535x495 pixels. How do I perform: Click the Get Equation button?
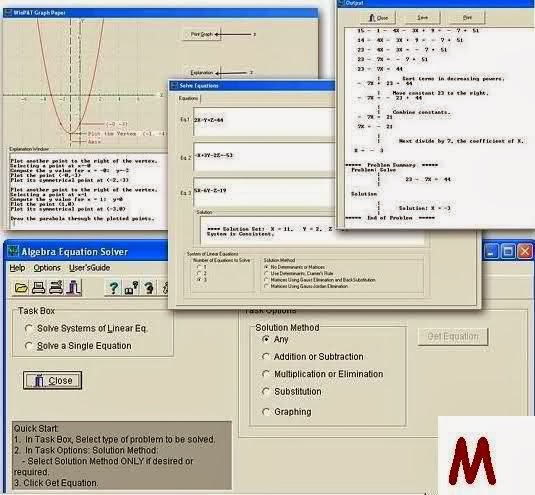453,337
